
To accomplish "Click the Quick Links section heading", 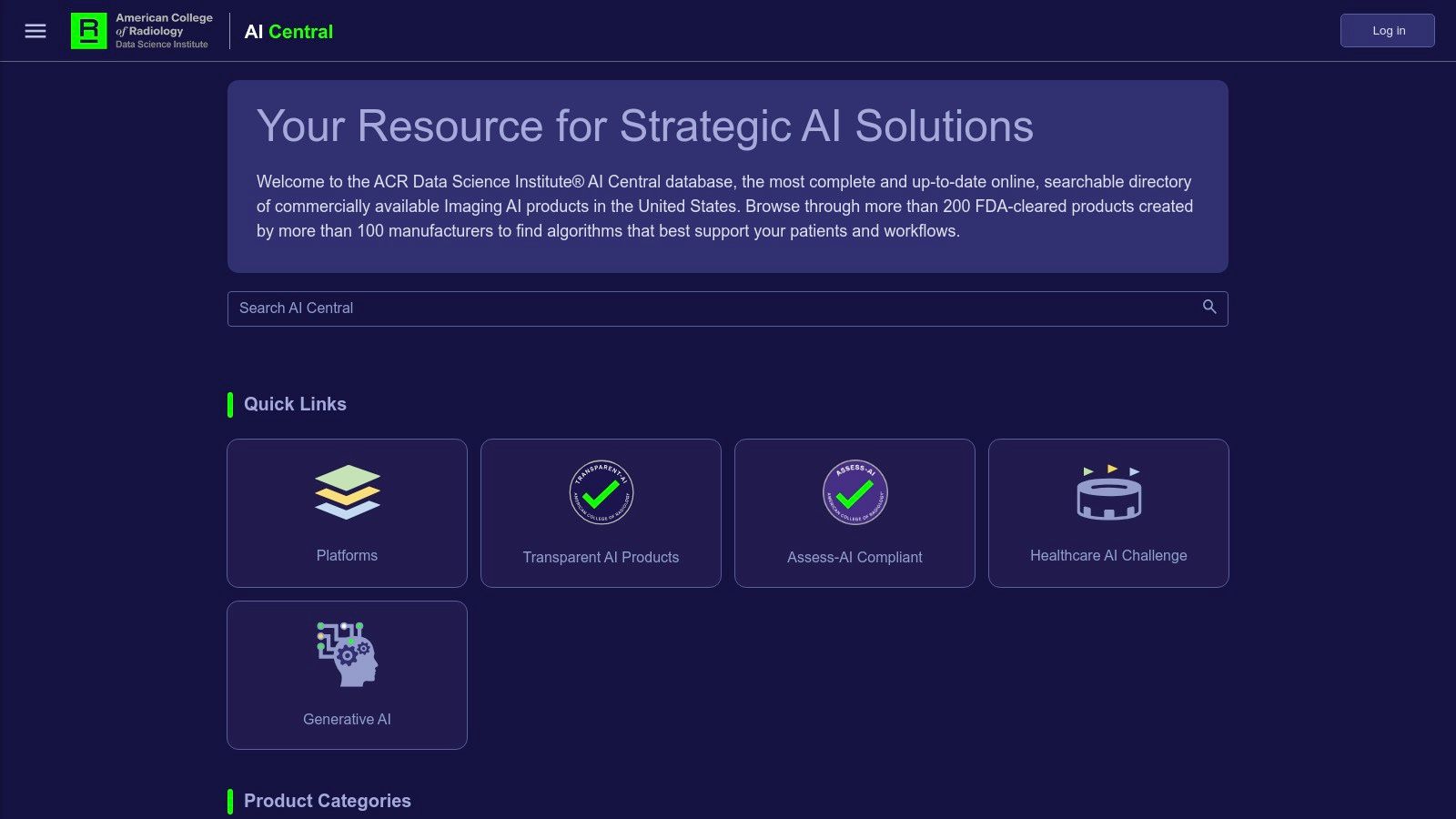I will click(295, 403).
